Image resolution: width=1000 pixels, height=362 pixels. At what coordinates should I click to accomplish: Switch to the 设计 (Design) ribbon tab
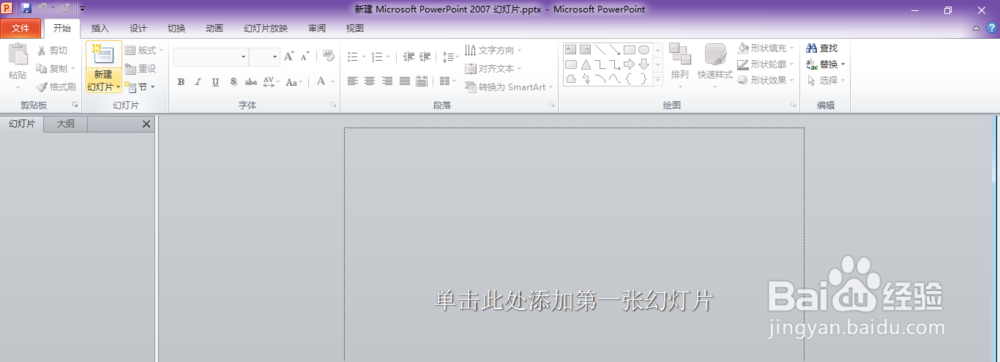click(x=138, y=28)
